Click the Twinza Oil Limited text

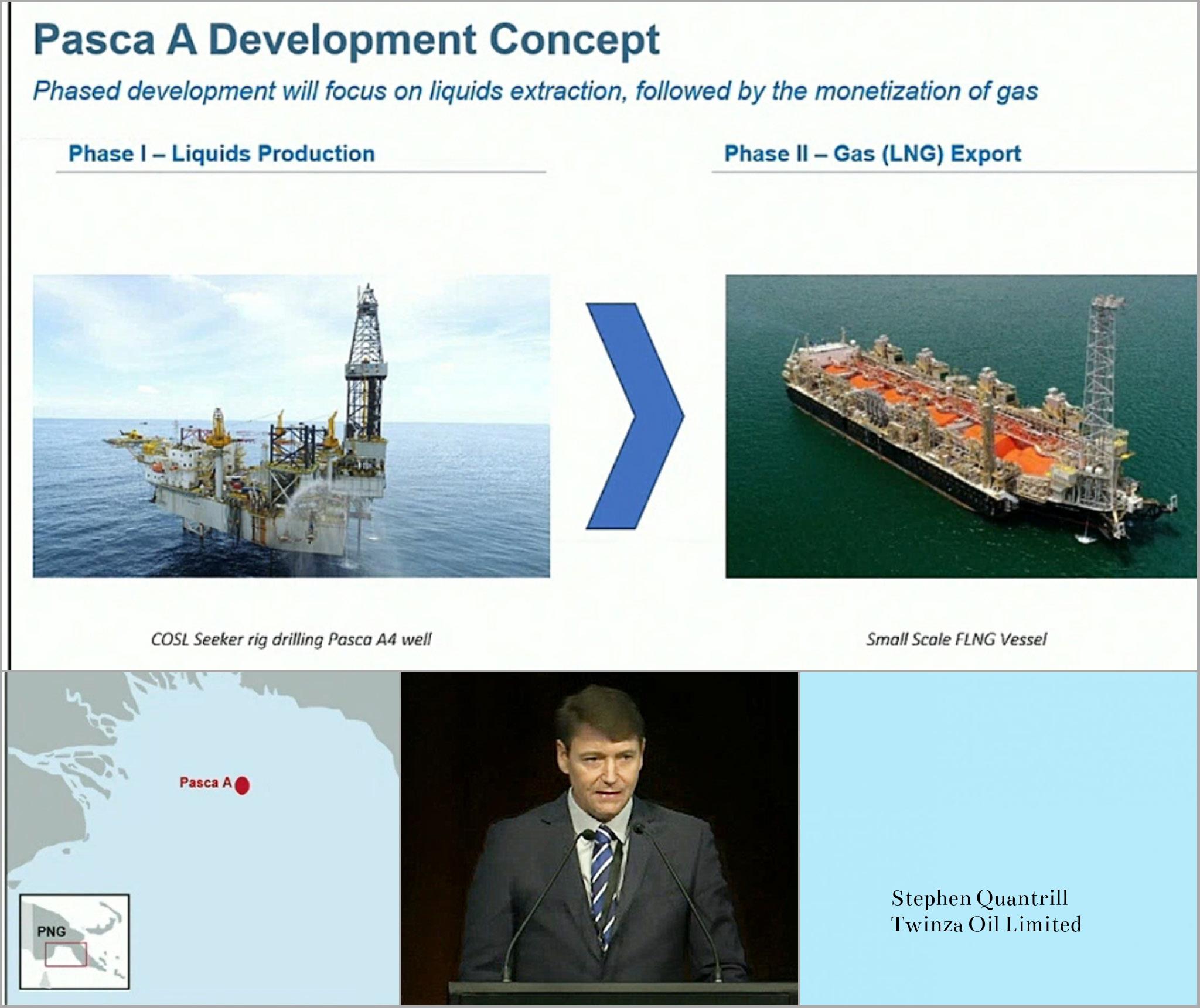986,924
